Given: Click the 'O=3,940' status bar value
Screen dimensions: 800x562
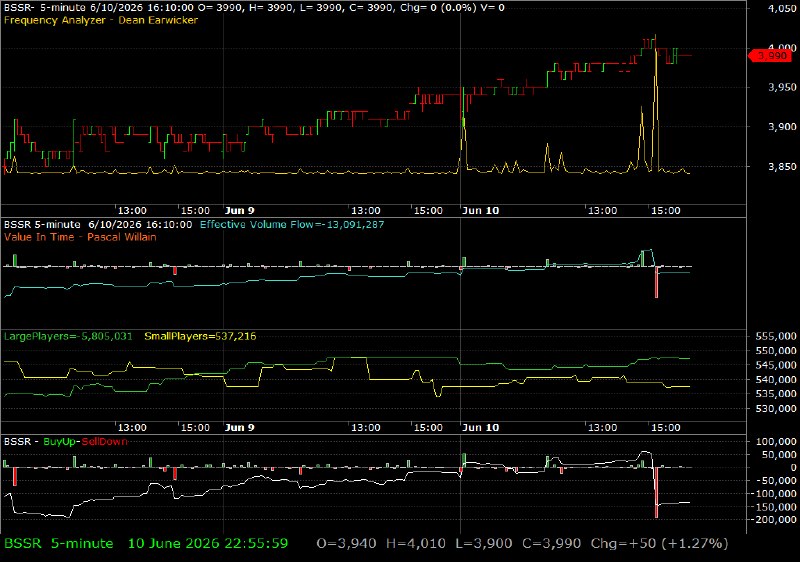Looking at the screenshot, I should click(346, 544).
